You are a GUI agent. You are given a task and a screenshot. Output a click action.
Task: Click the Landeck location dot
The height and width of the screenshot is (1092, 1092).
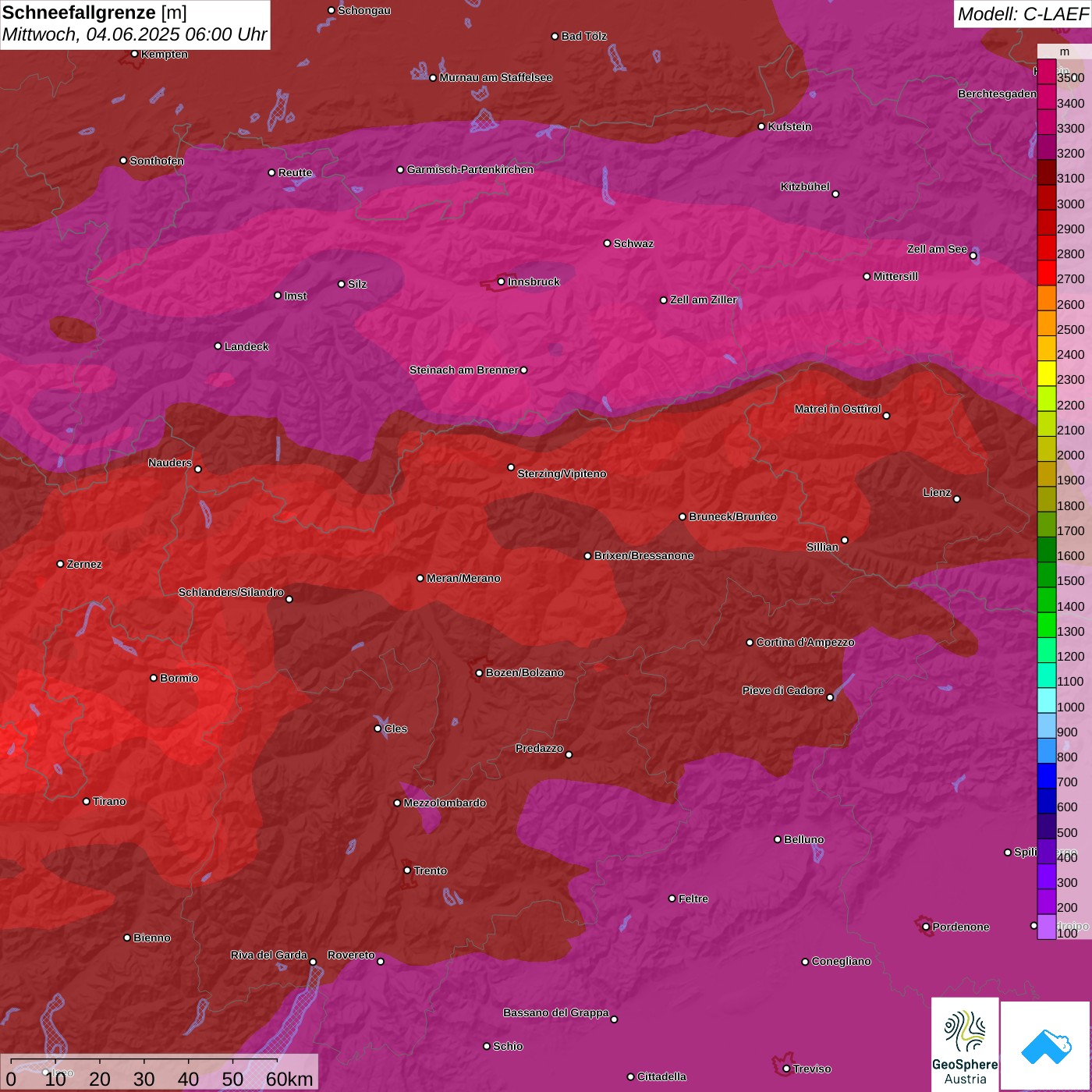pyautogui.click(x=218, y=346)
